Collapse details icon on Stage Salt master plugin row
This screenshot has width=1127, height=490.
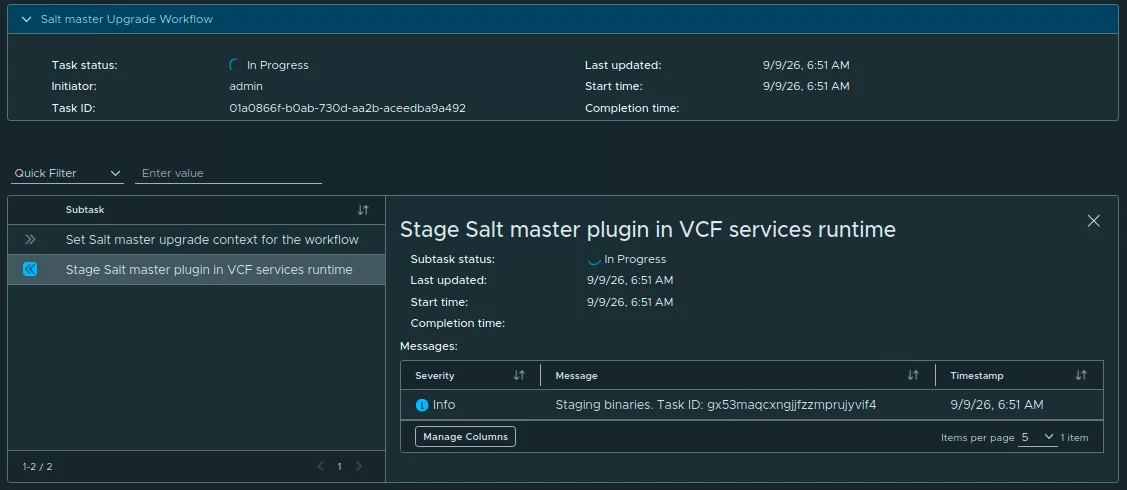click(x=29, y=269)
